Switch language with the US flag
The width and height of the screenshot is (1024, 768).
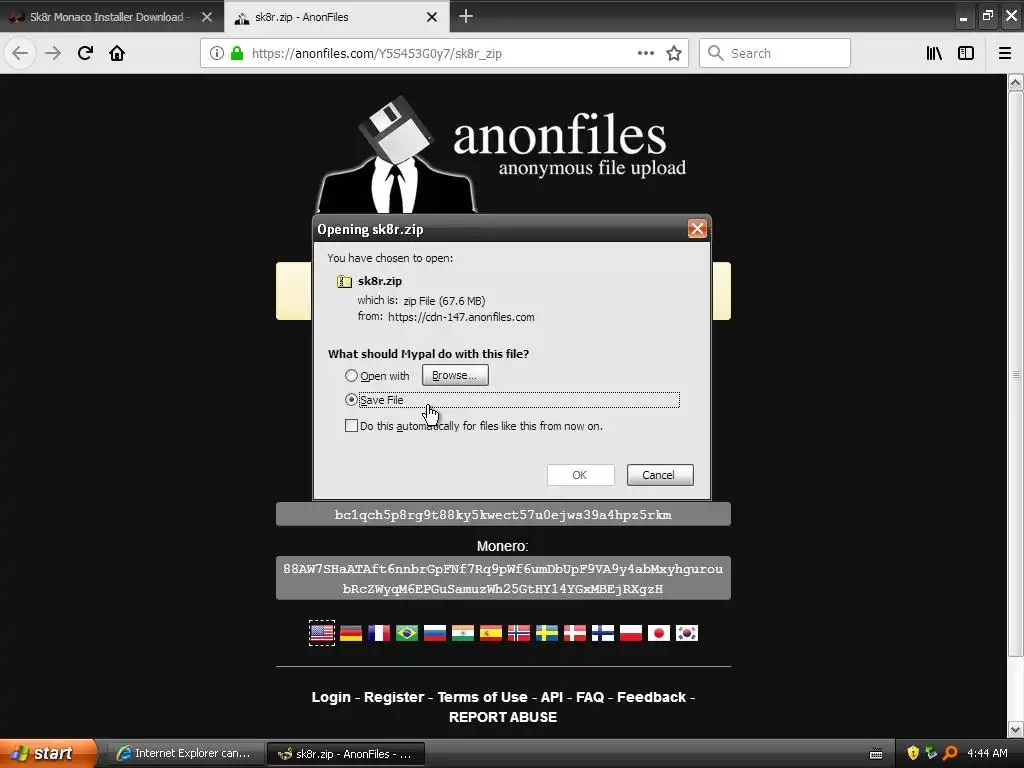point(322,633)
